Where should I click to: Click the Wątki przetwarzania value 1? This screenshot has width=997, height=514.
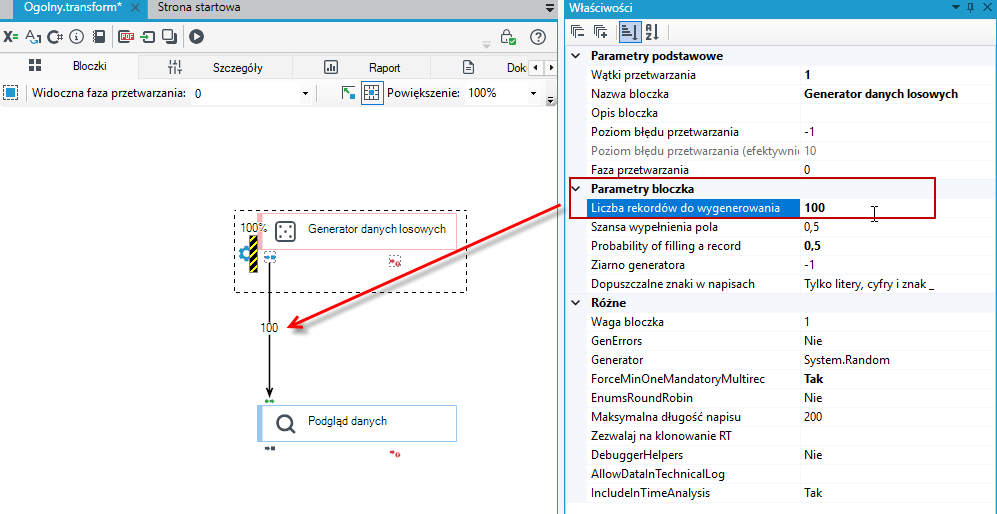pos(897,75)
